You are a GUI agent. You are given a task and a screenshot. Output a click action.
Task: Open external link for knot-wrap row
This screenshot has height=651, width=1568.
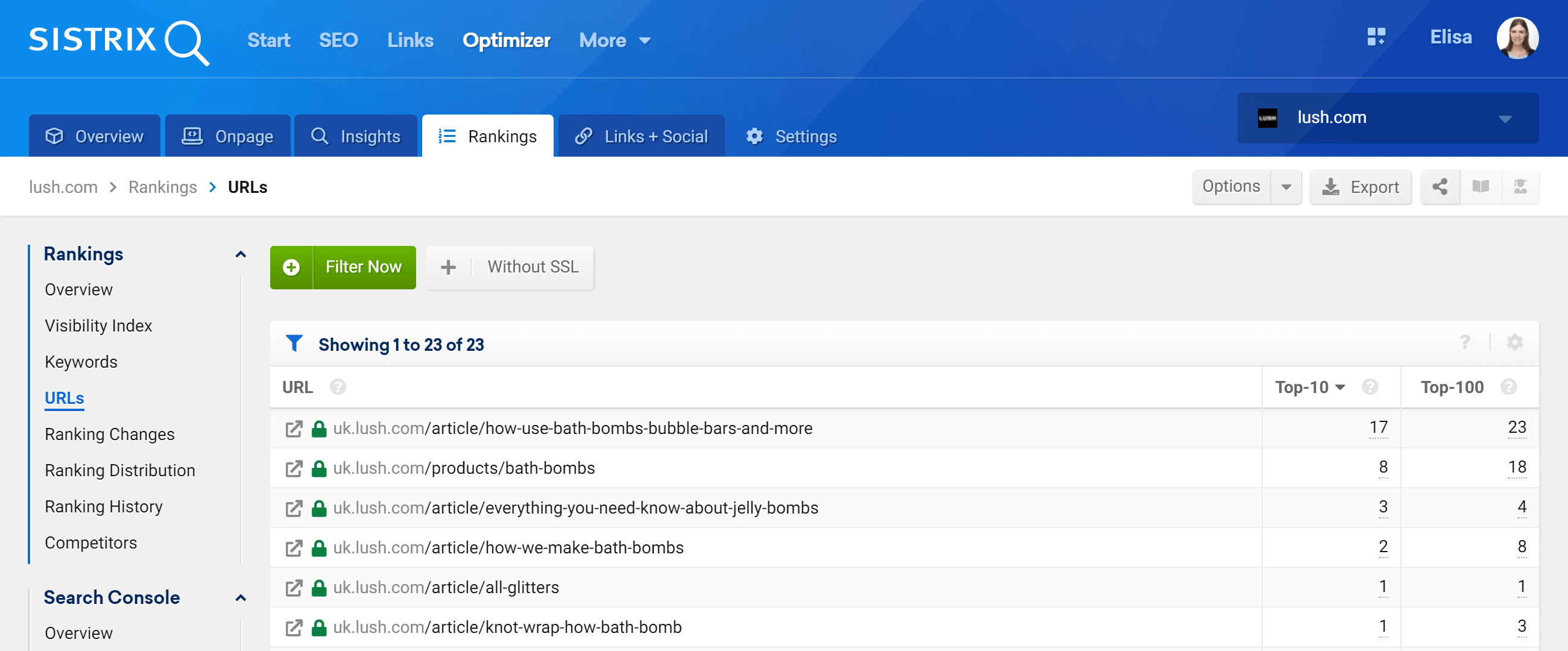294,628
